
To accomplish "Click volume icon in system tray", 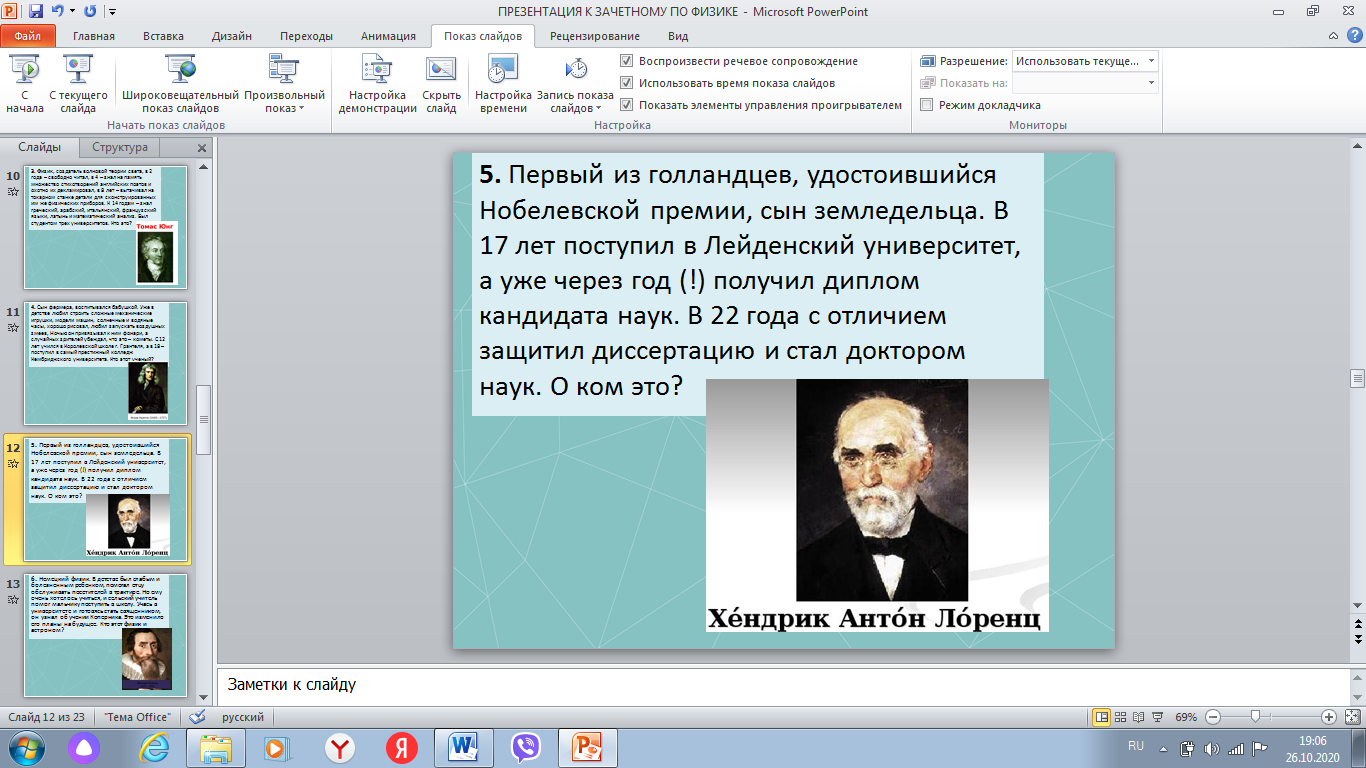I will click(1213, 748).
